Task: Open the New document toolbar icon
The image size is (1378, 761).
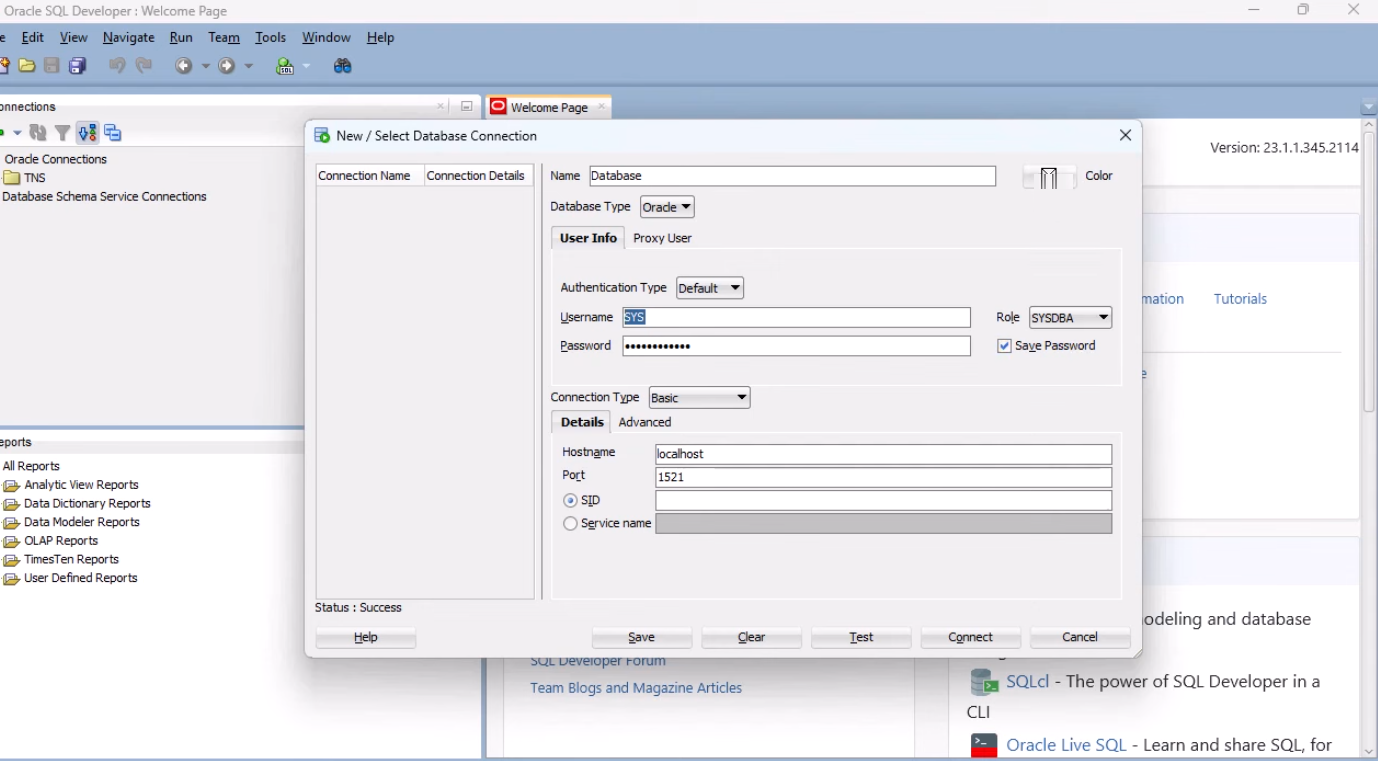Action: click(x=5, y=65)
